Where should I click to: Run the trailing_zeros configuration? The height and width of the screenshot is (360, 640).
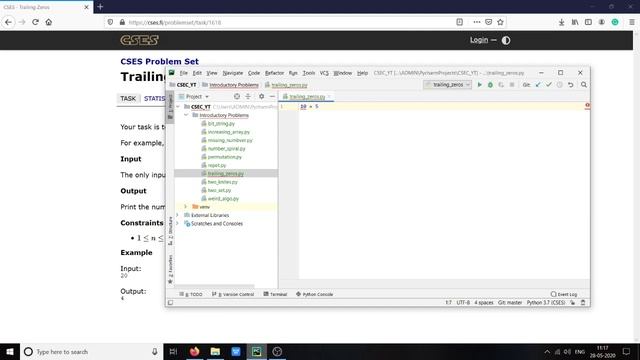pyautogui.click(x=480, y=85)
